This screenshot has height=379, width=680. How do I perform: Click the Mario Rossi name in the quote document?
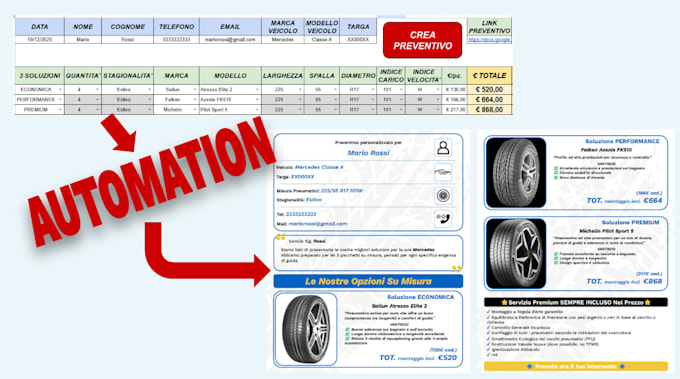[368, 153]
